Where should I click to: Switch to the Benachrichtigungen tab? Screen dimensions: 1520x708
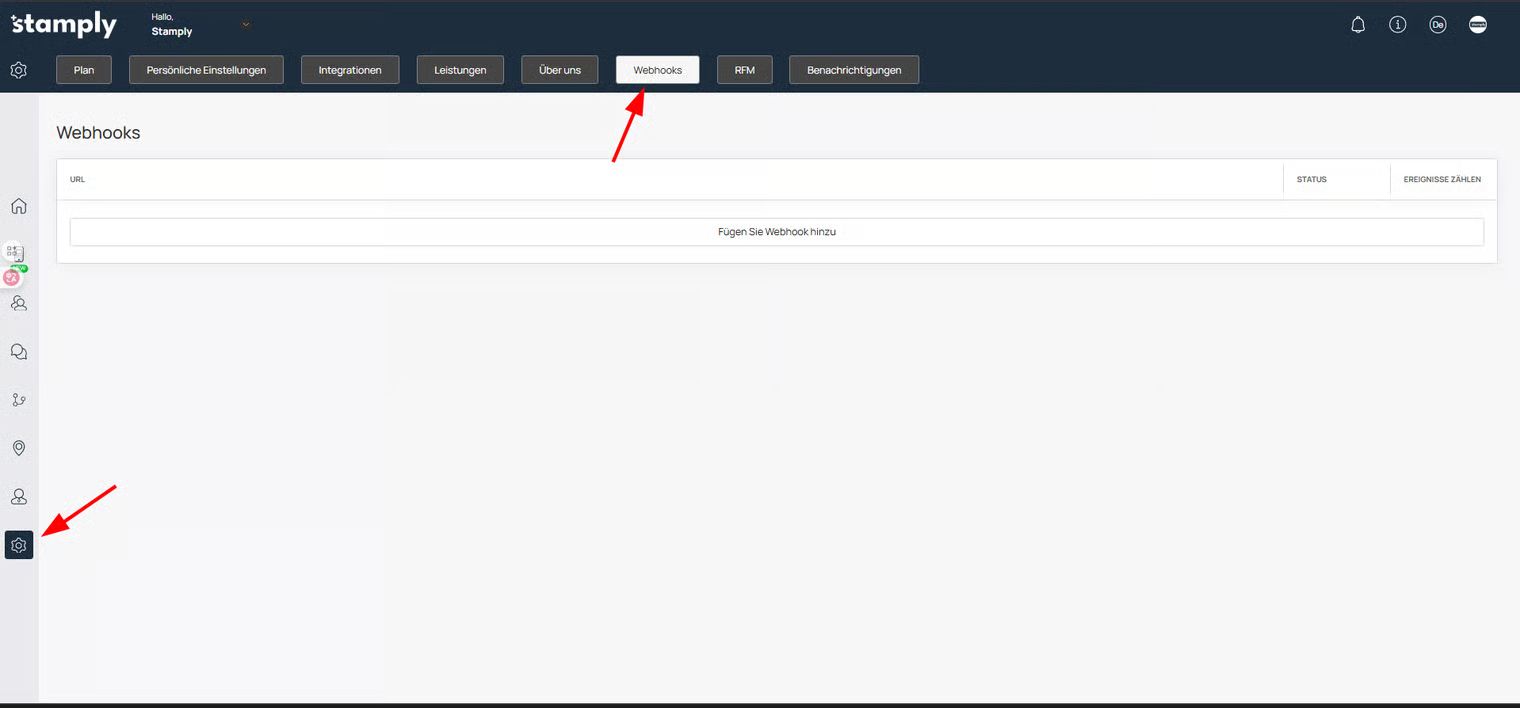pyautogui.click(x=854, y=70)
